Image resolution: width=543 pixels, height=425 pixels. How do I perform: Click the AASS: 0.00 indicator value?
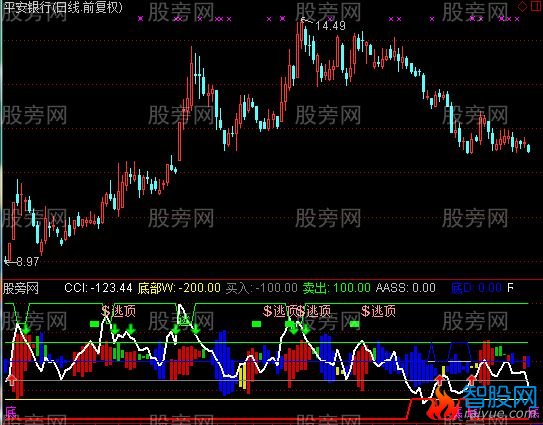[x=406, y=288]
